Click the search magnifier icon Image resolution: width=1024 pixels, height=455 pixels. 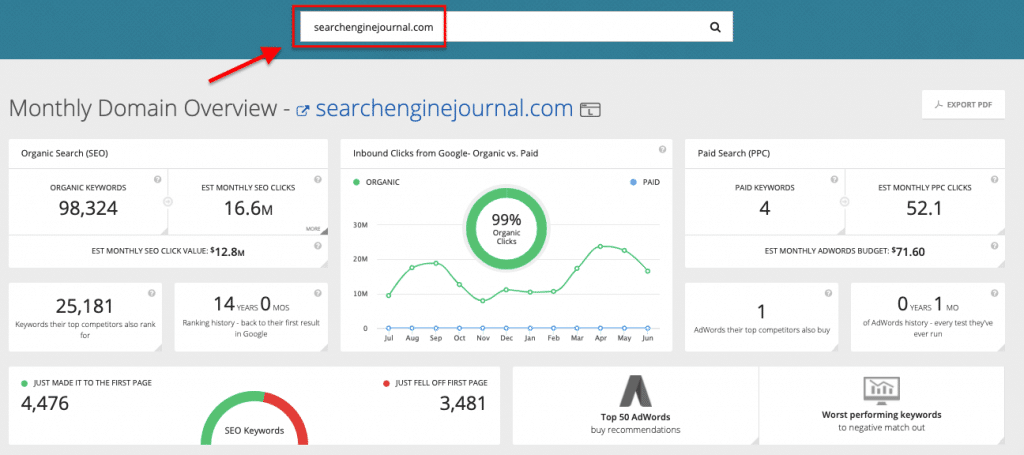pyautogui.click(x=715, y=28)
